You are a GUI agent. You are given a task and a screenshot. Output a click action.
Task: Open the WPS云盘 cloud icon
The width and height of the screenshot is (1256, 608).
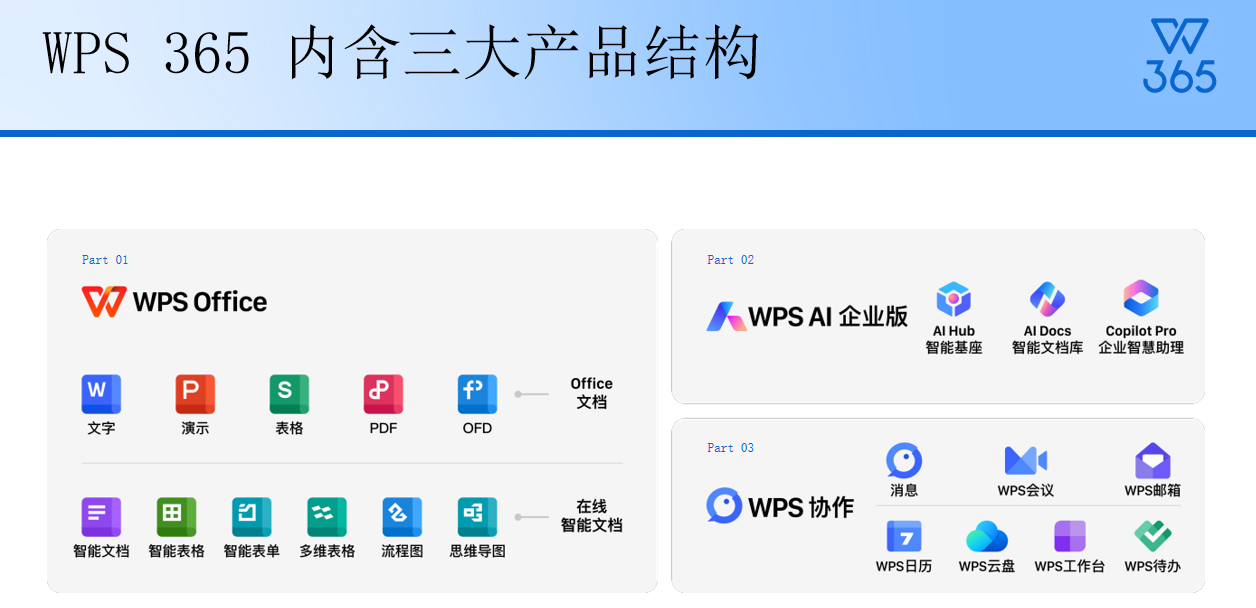click(987, 537)
